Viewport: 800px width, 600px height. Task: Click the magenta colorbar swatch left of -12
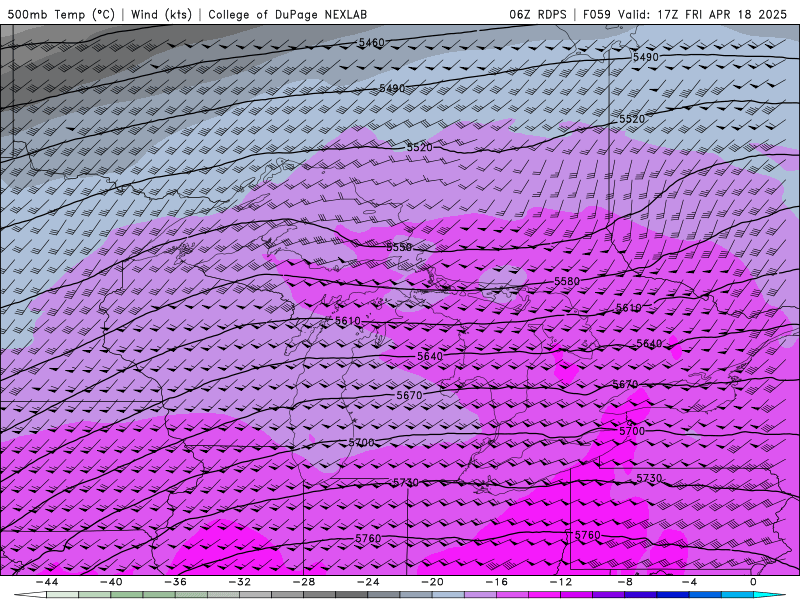pyautogui.click(x=544, y=595)
